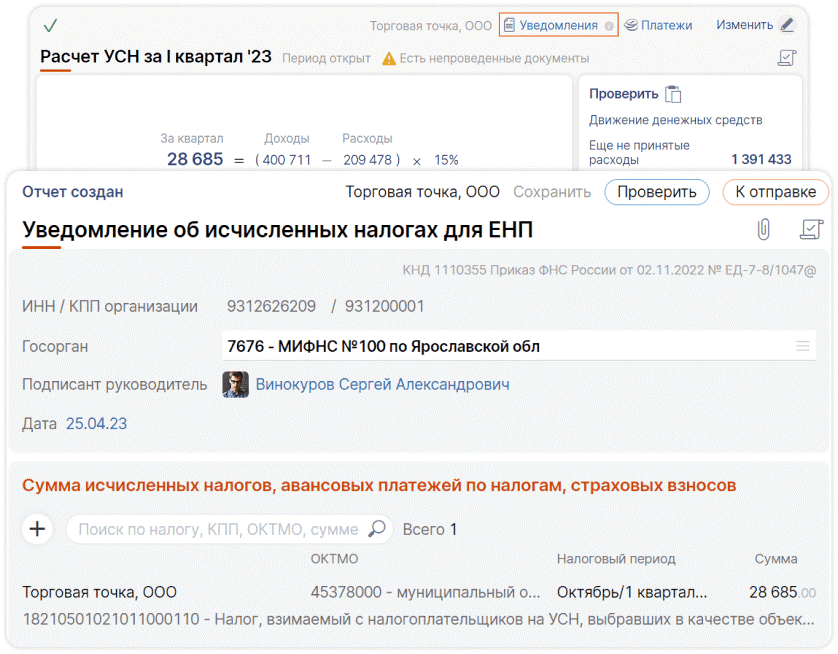
Task: Open the unposted documents warning
Action: pyautogui.click(x=484, y=58)
